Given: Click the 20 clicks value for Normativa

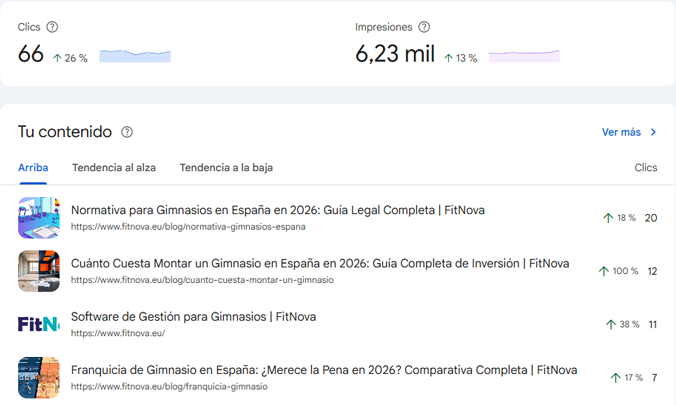Looking at the screenshot, I should pyautogui.click(x=651, y=218).
